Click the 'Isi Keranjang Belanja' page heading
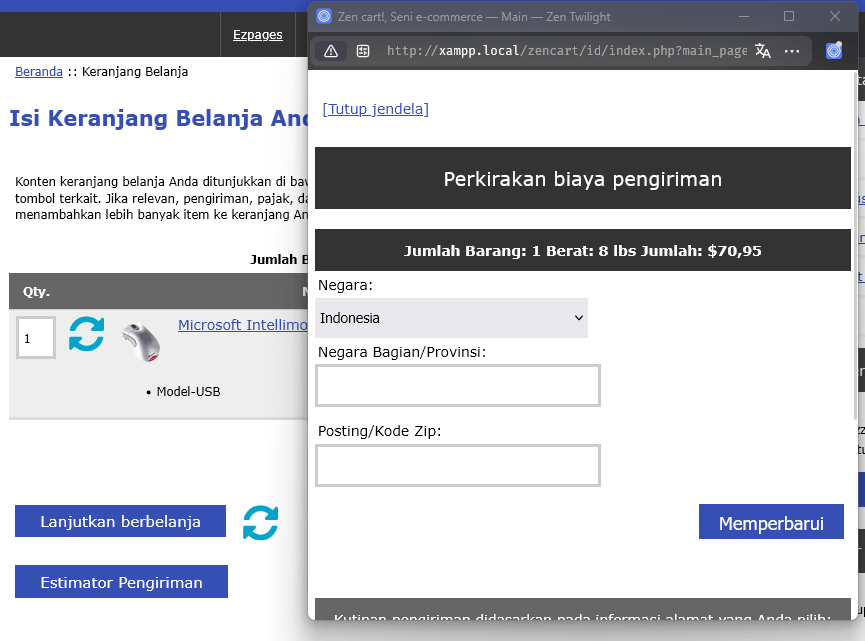865x641 pixels. [x=158, y=118]
